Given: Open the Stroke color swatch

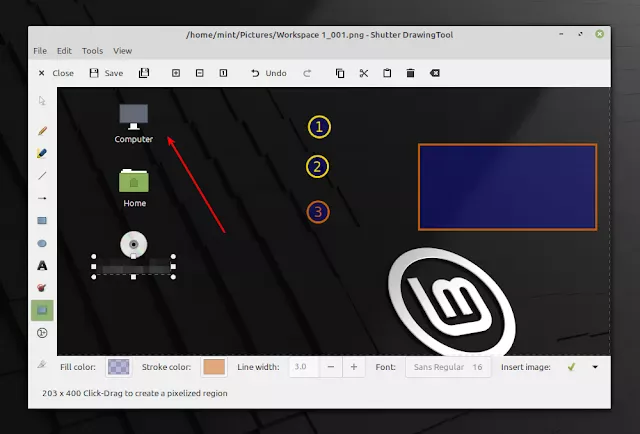Looking at the screenshot, I should tap(214, 367).
